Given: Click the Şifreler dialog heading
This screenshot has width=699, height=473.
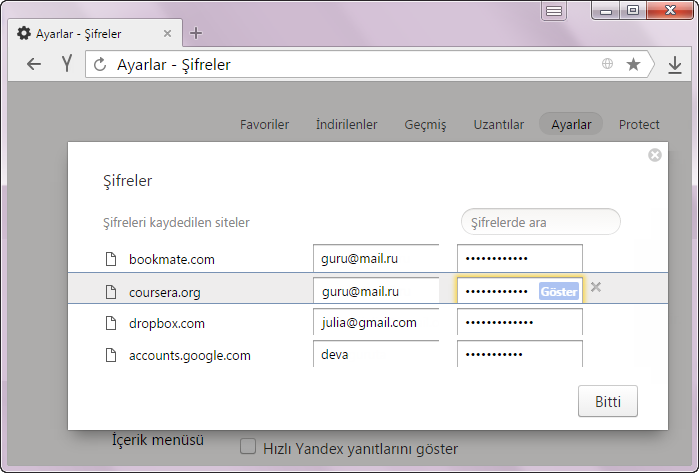Looking at the screenshot, I should point(127,181).
